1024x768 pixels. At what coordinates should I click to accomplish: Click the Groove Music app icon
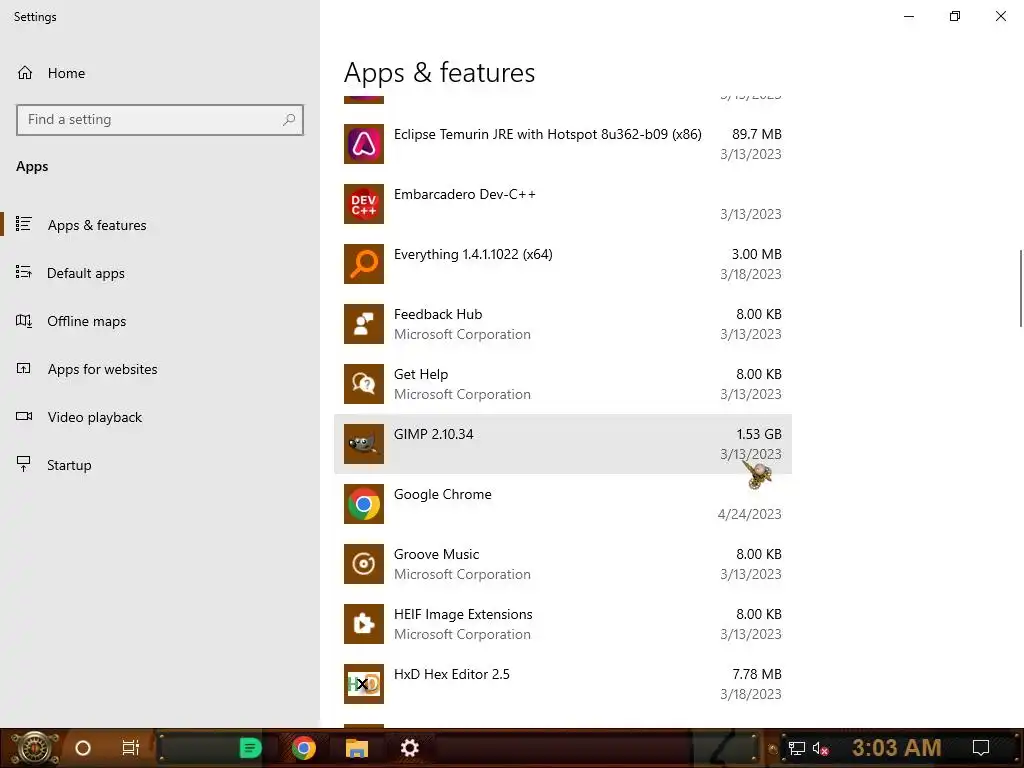point(364,564)
